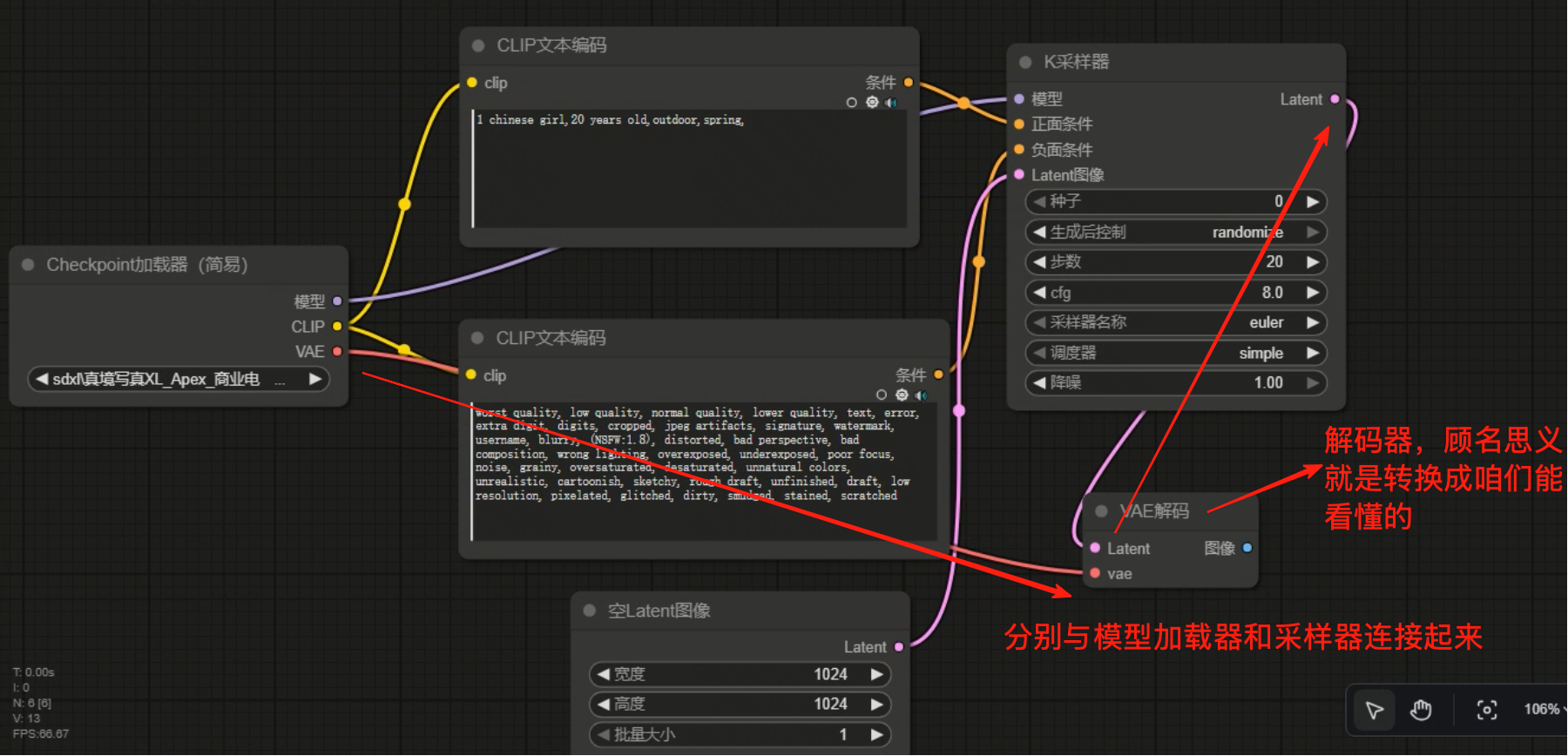Open the zoom percentage 106% menu
Viewport: 1568px width, 756px height.
click(1544, 710)
